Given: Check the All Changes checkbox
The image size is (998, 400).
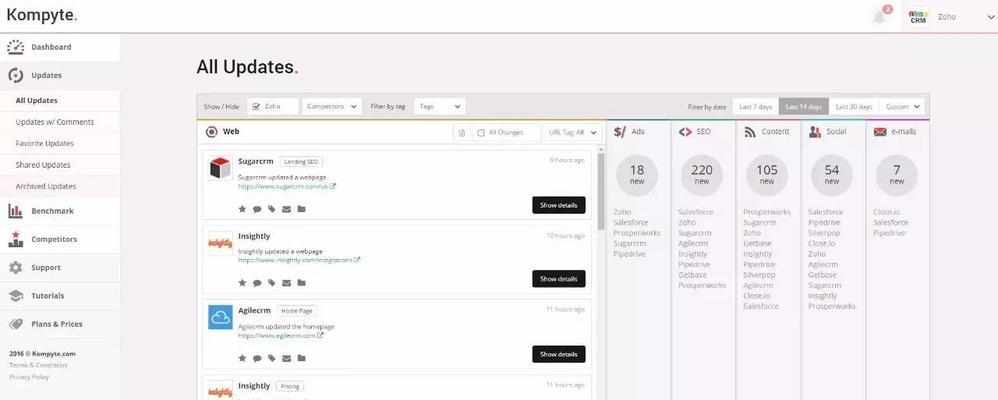Looking at the screenshot, I should (481, 132).
